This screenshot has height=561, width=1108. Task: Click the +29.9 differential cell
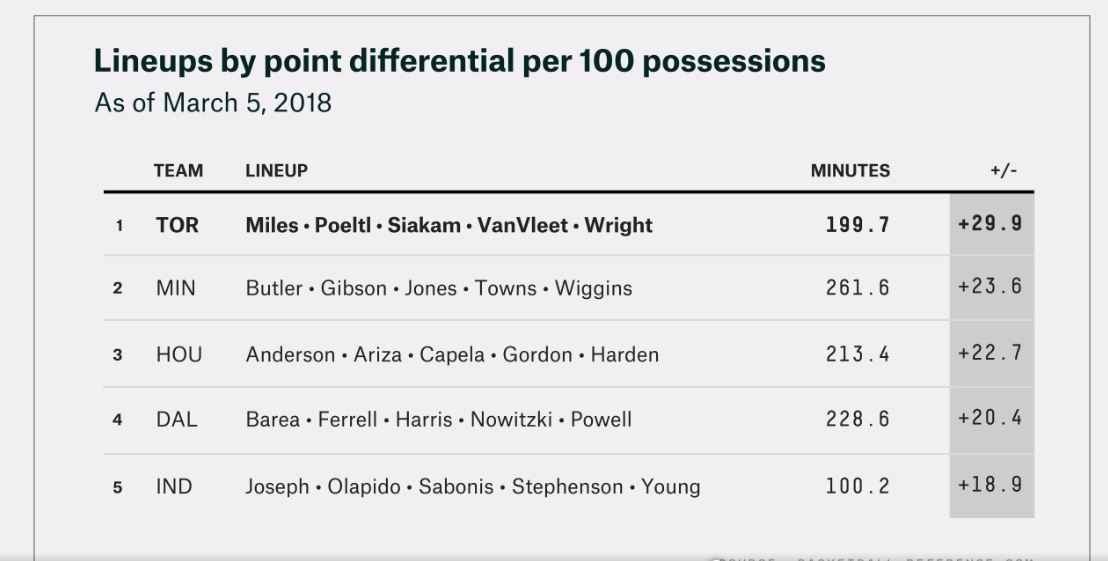tap(990, 224)
